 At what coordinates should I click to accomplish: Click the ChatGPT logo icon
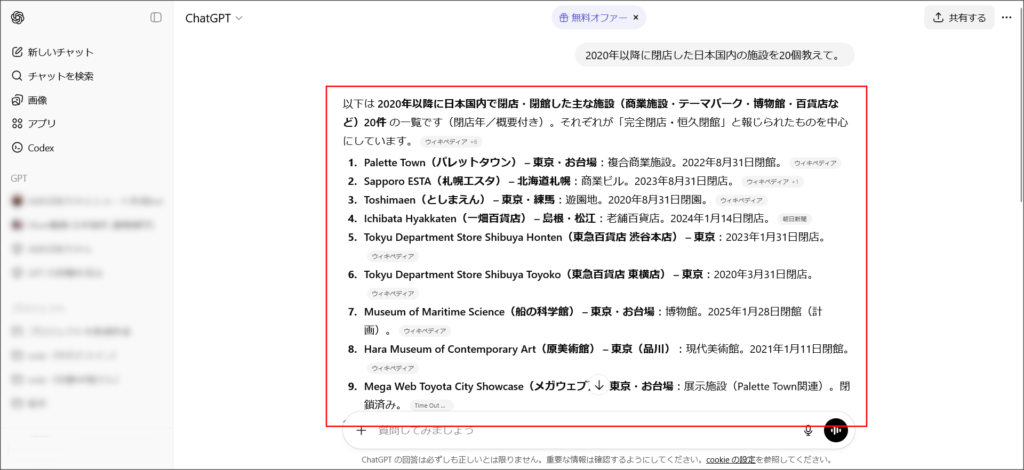[x=18, y=18]
